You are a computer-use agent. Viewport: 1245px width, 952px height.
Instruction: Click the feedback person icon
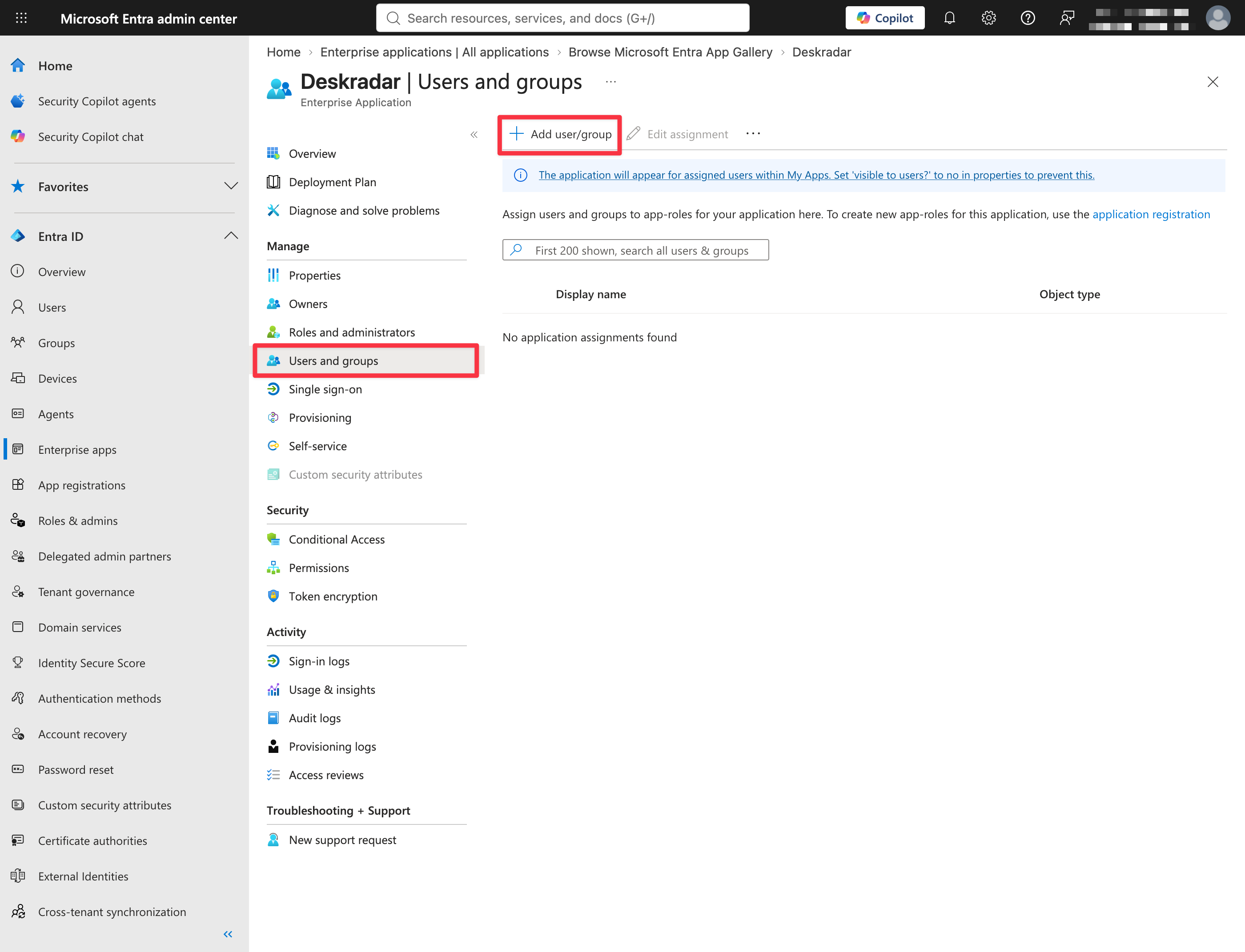click(1067, 18)
